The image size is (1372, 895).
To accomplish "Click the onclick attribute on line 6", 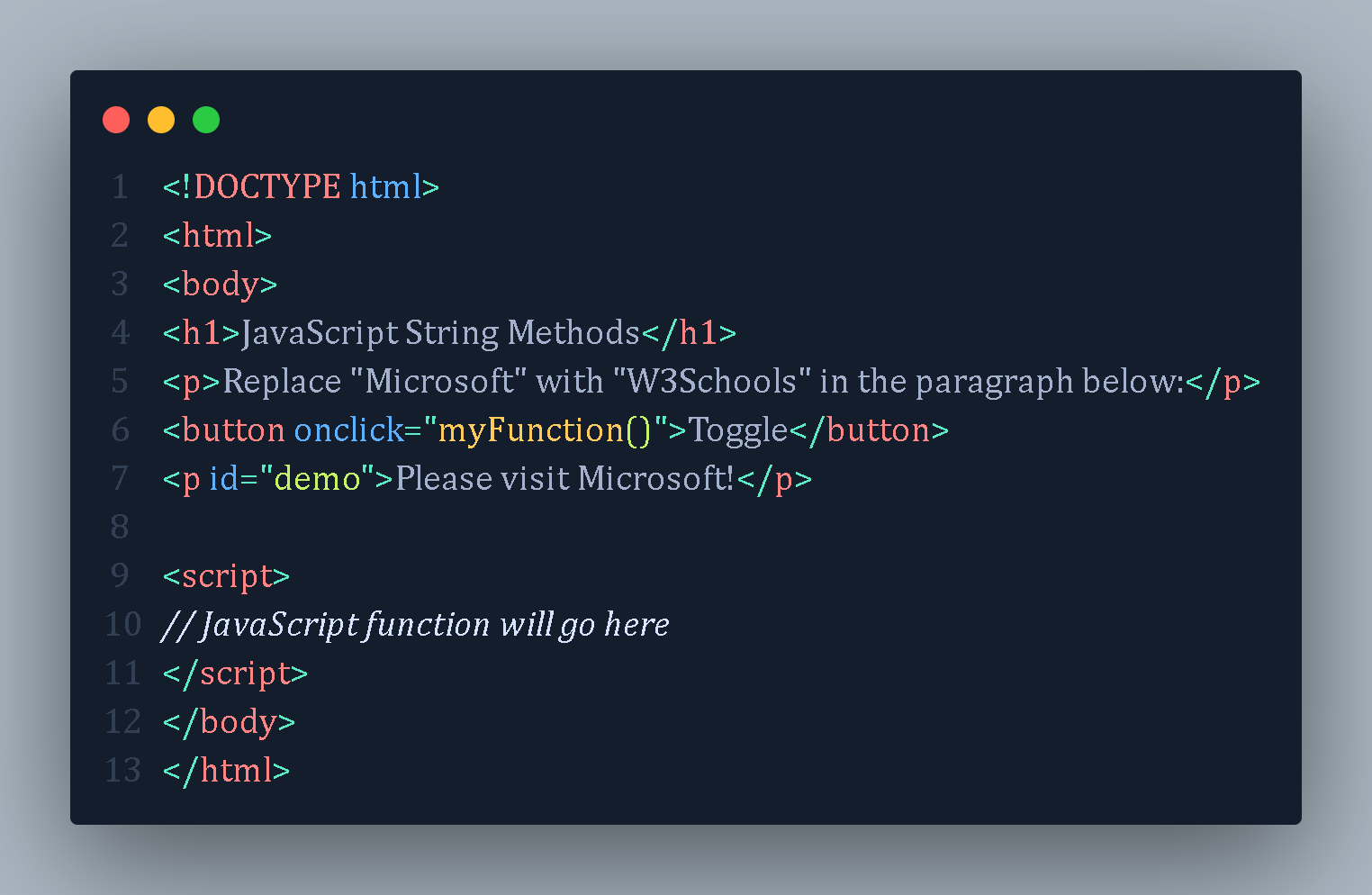I will coord(348,430).
